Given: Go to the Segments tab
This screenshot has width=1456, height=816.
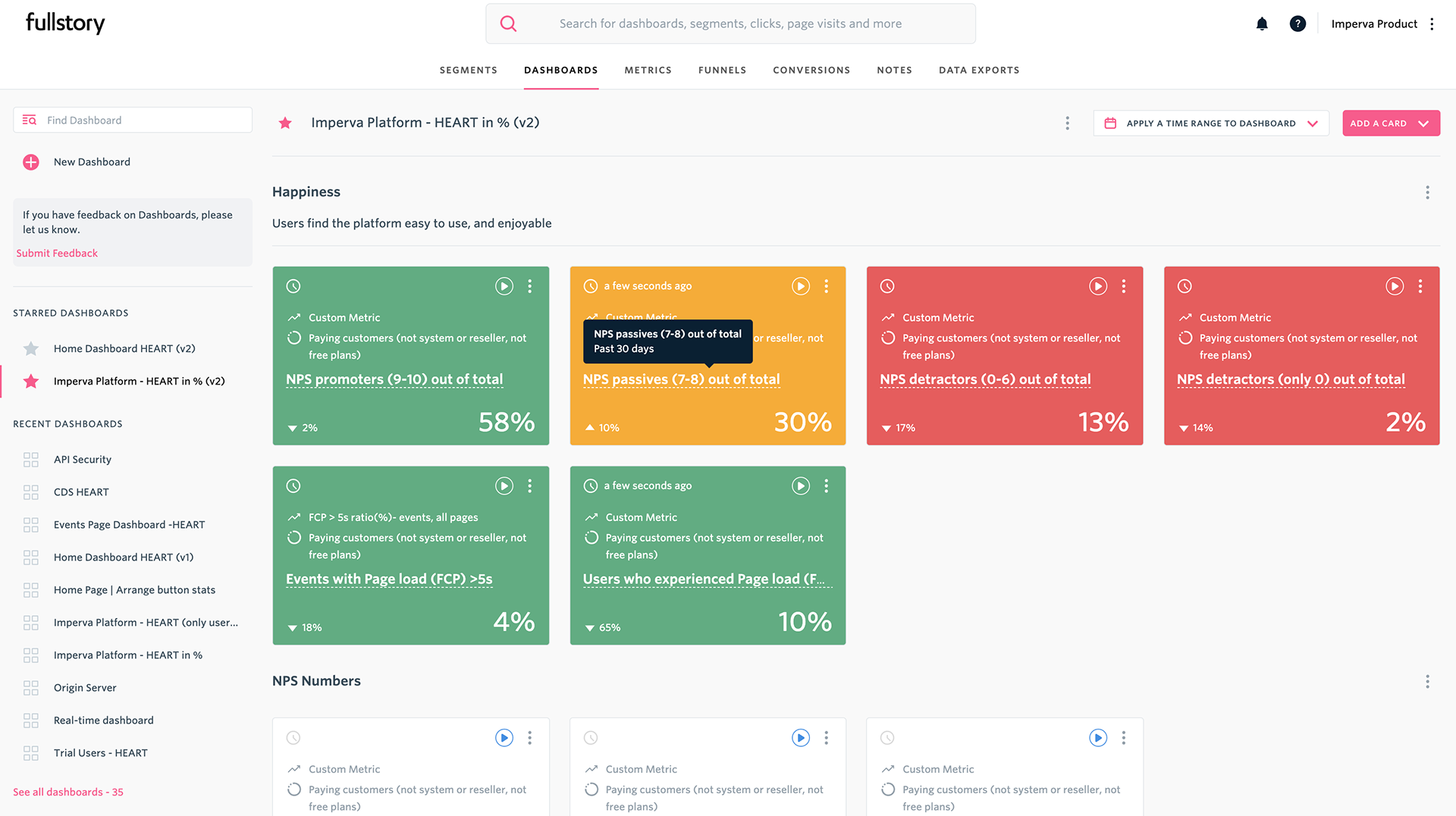Looking at the screenshot, I should coord(468,70).
